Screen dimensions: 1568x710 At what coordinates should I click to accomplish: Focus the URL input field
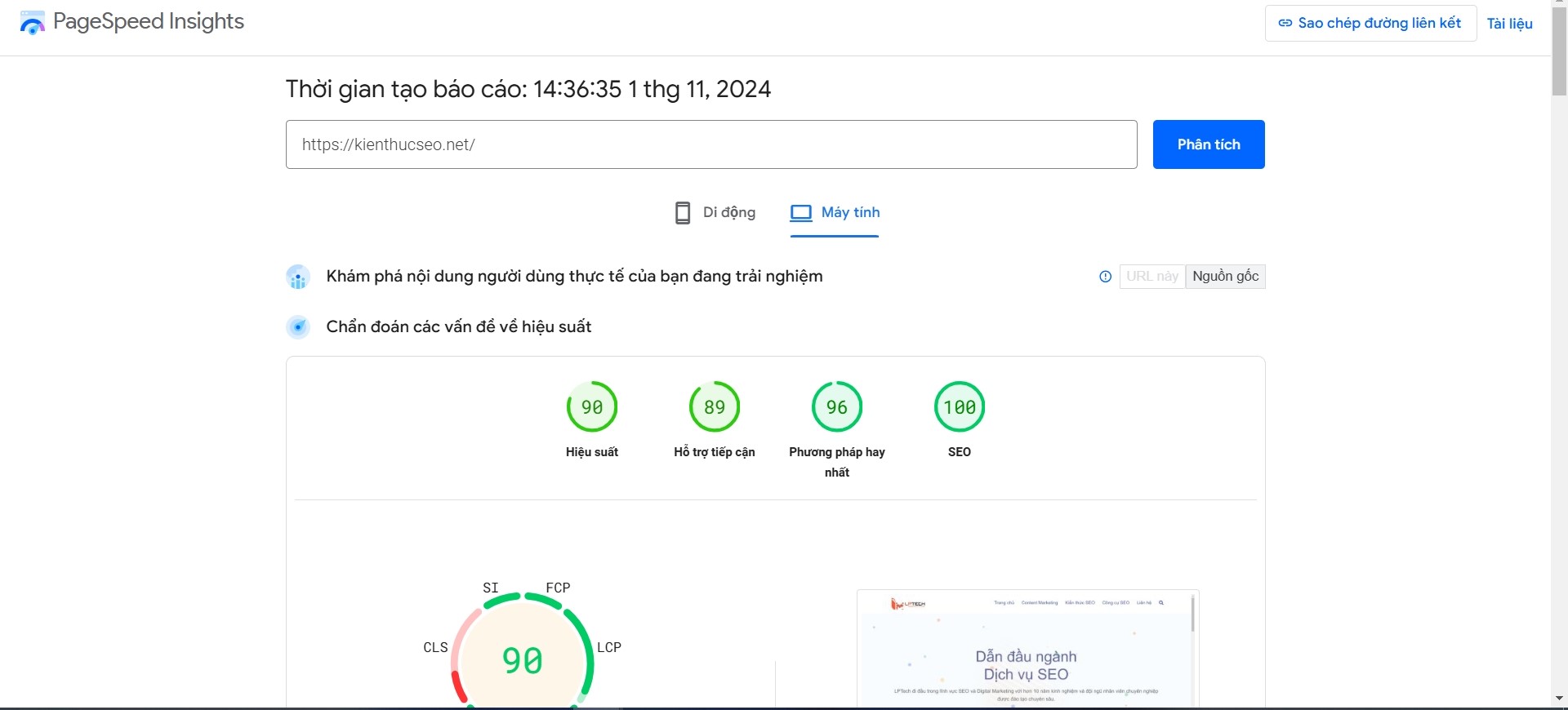(711, 144)
